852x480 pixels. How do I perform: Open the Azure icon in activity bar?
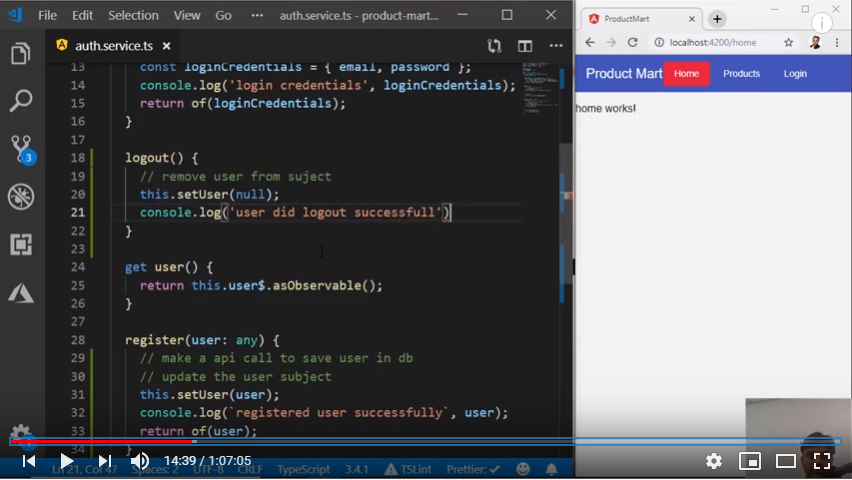(21, 292)
